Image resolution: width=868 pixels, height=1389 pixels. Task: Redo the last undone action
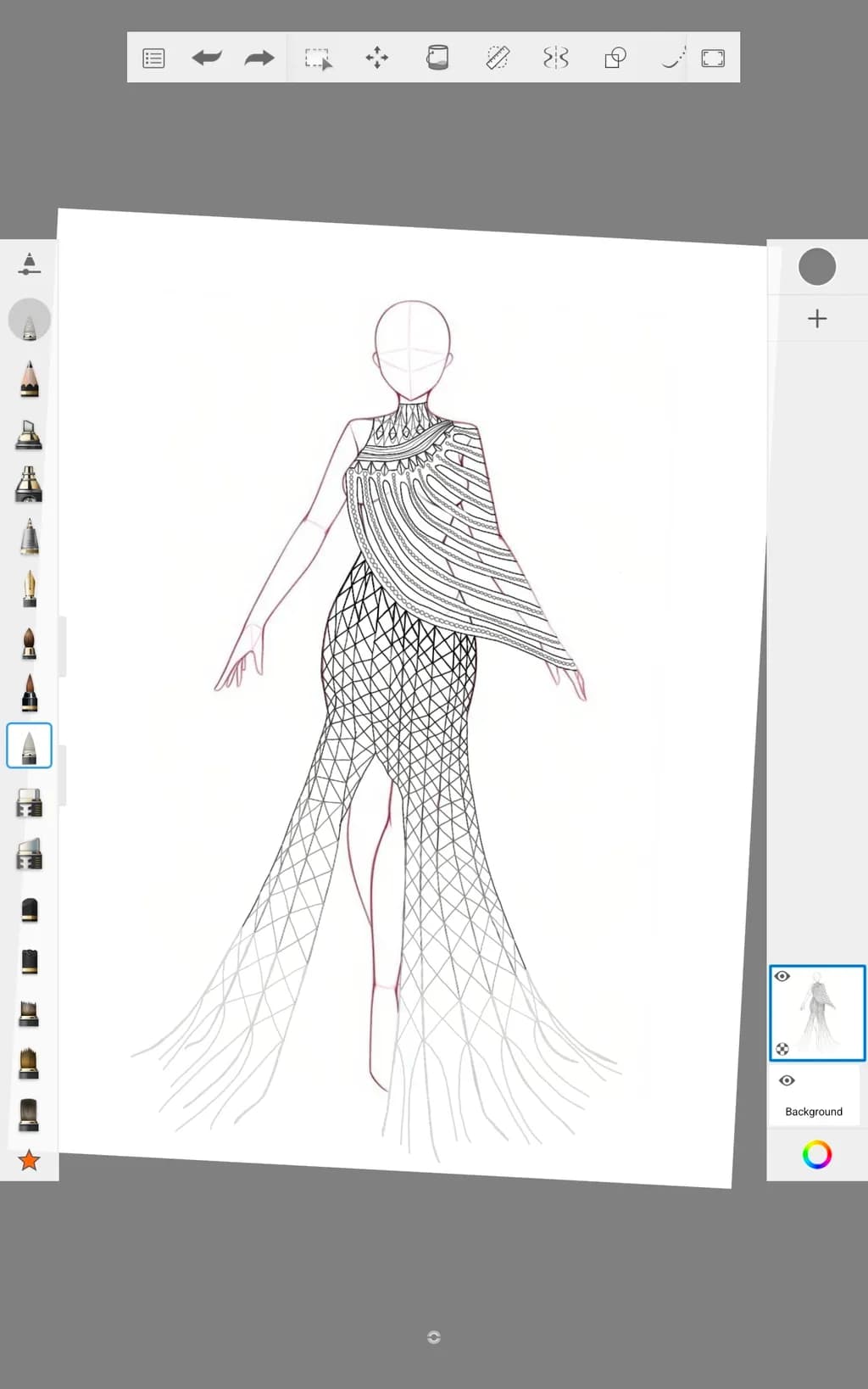(259, 58)
